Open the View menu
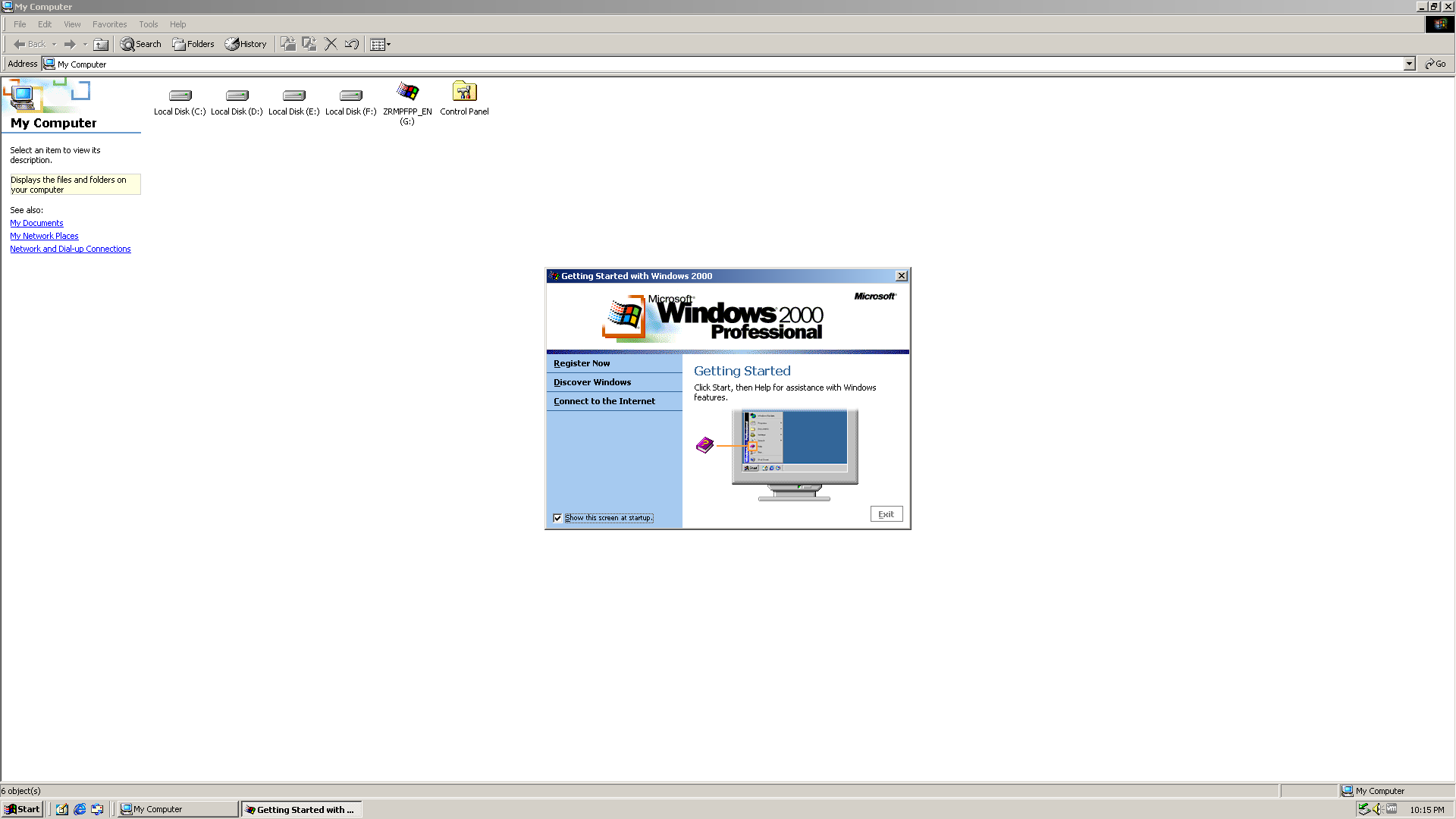1456x819 pixels. point(72,24)
